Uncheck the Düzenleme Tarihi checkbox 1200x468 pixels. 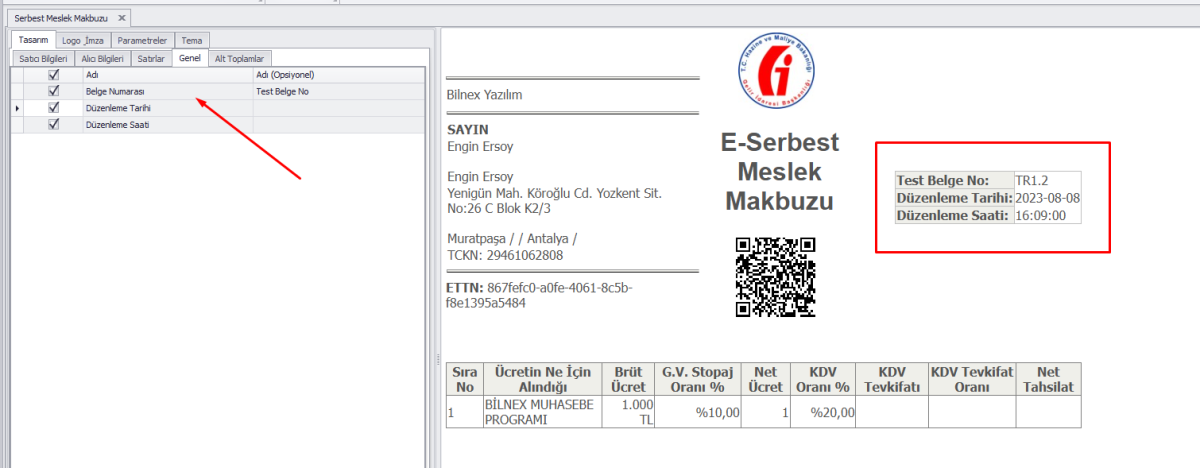pyautogui.click(x=54, y=107)
